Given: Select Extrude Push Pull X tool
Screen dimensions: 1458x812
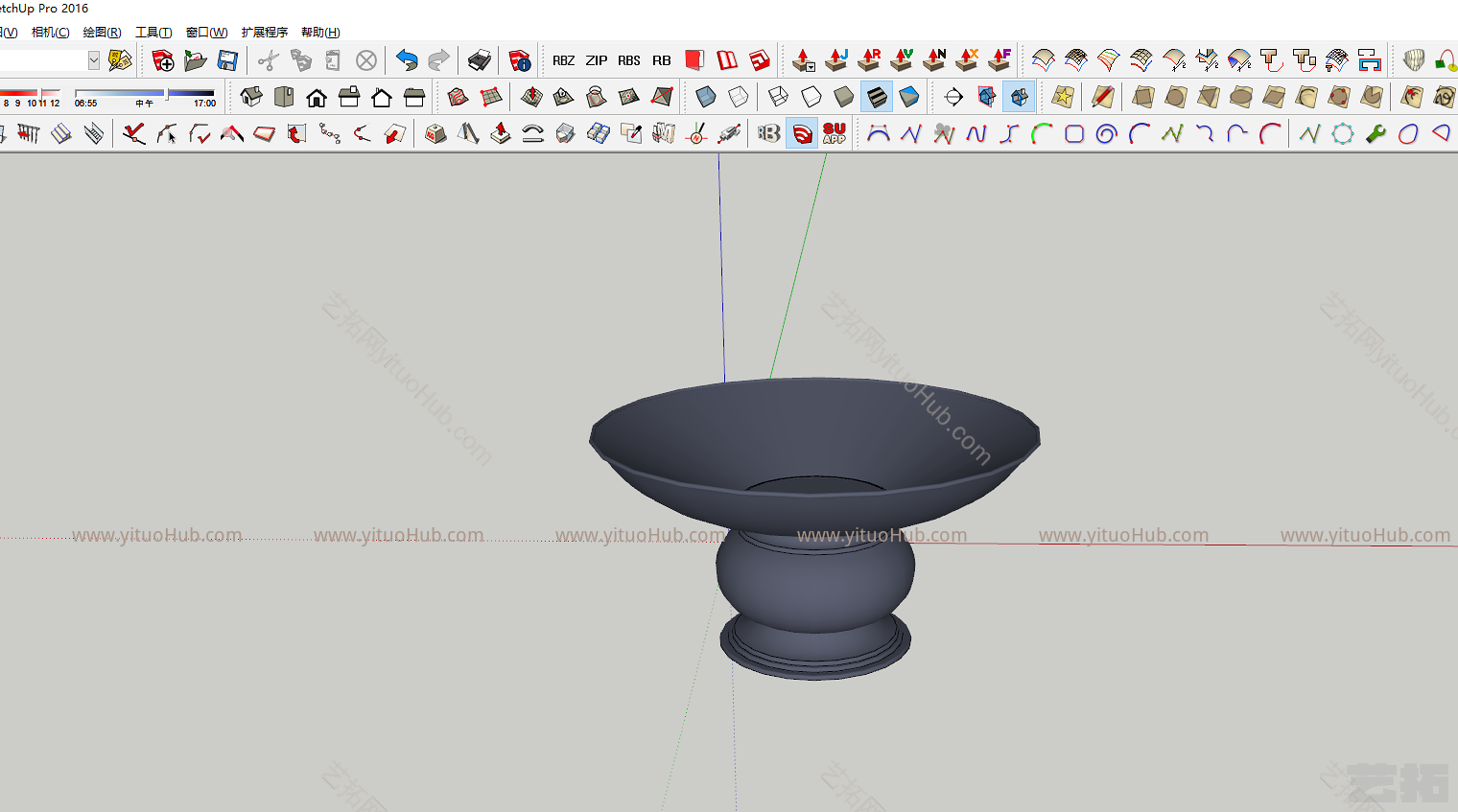Looking at the screenshot, I should click(967, 60).
